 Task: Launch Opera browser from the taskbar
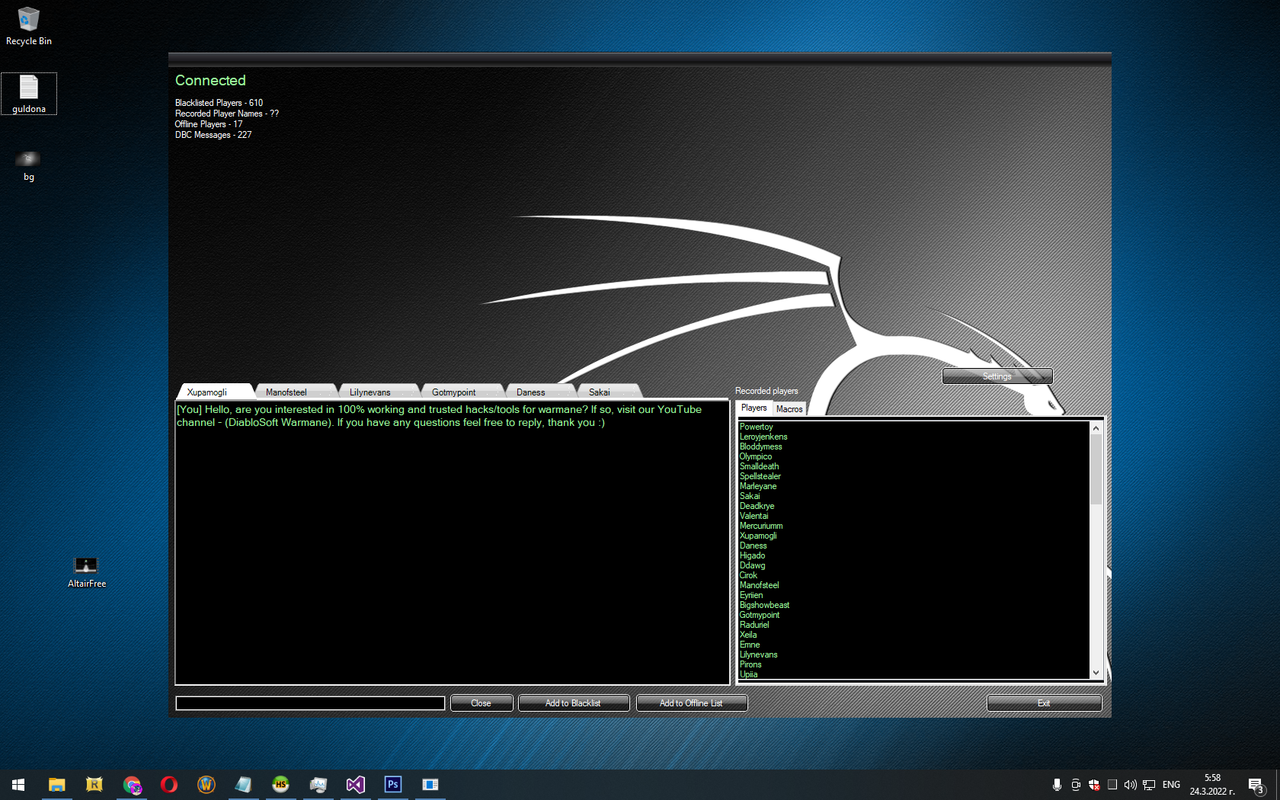pyautogui.click(x=169, y=785)
